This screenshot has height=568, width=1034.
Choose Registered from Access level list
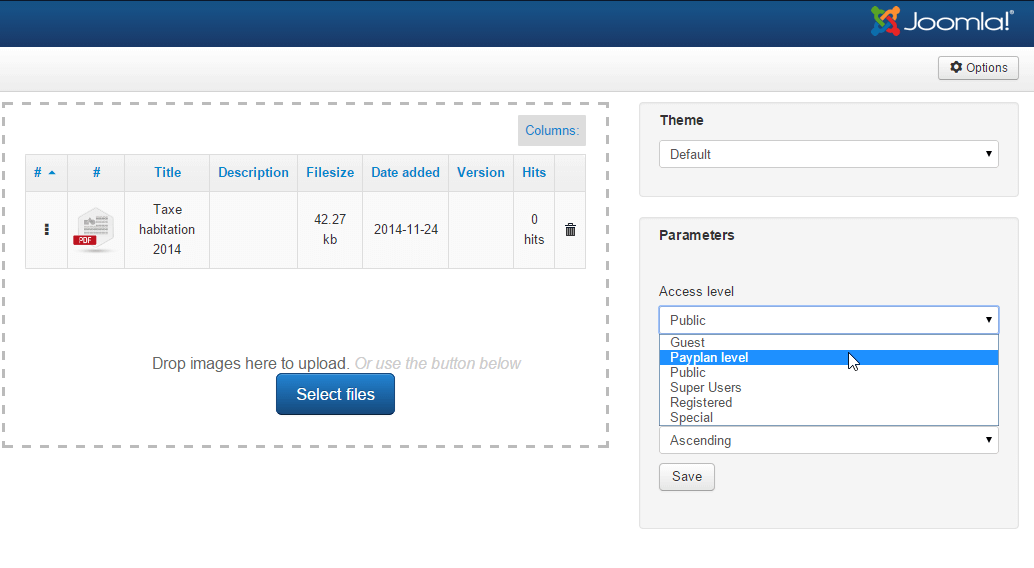pyautogui.click(x=829, y=403)
